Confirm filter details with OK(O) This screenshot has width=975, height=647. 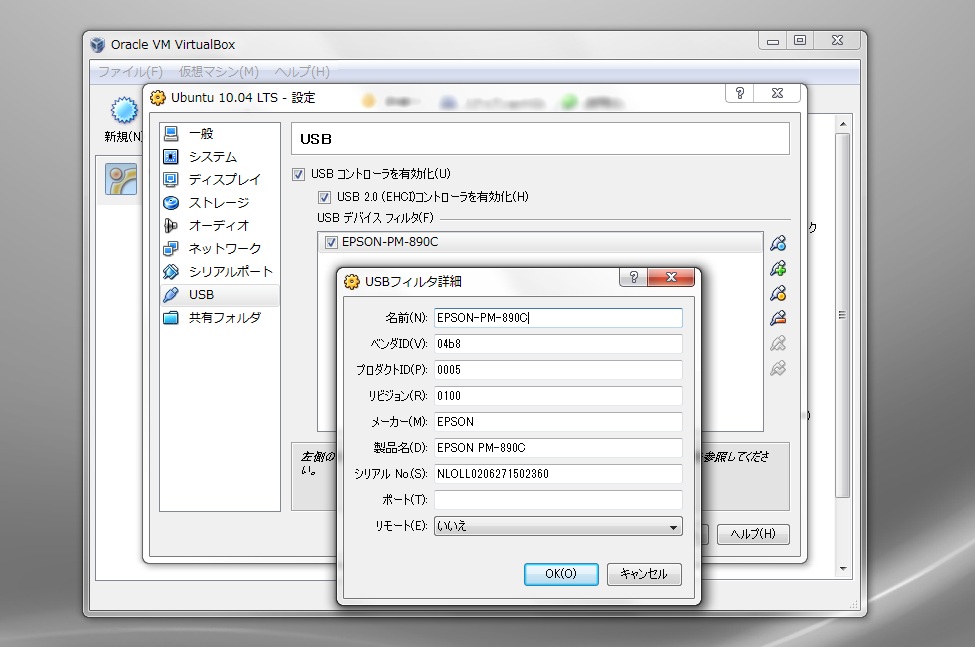pos(561,574)
